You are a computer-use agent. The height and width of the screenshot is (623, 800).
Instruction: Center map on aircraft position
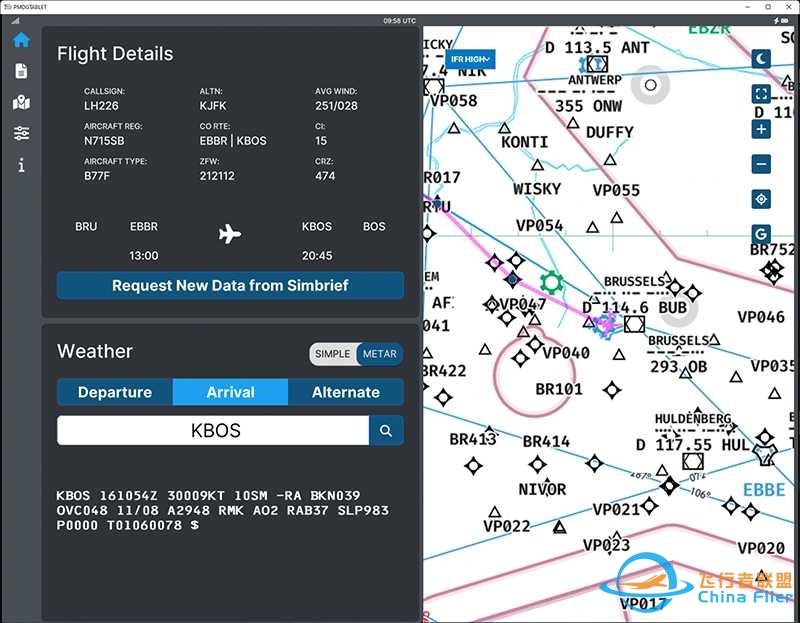pyautogui.click(x=761, y=199)
